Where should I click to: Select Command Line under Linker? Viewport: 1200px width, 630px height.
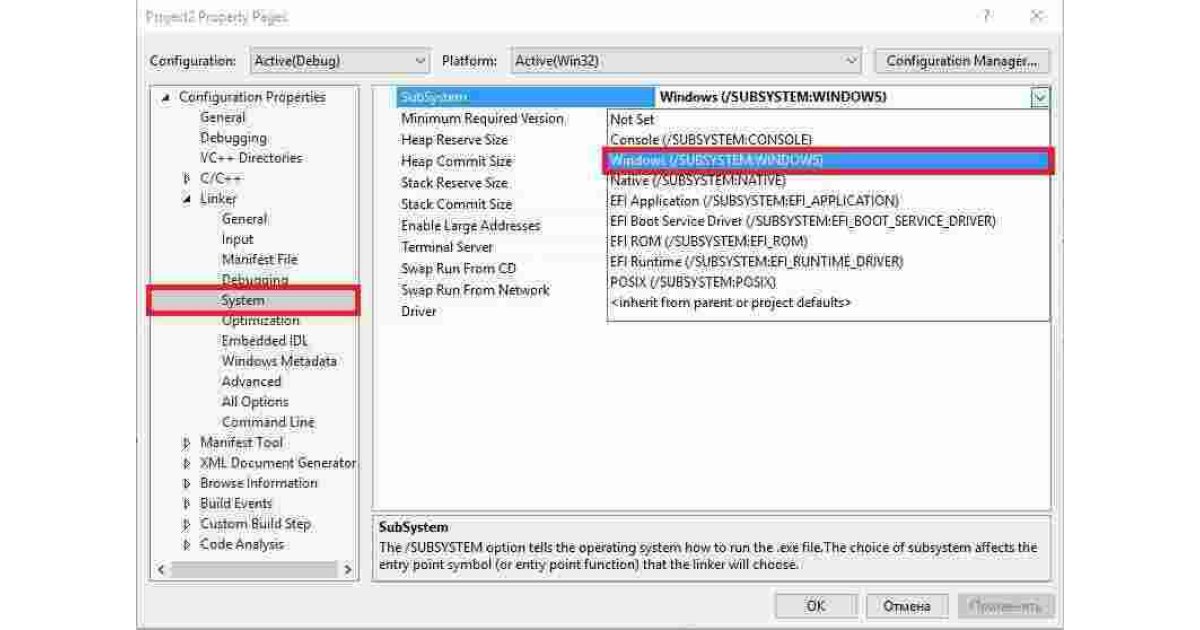pos(268,422)
